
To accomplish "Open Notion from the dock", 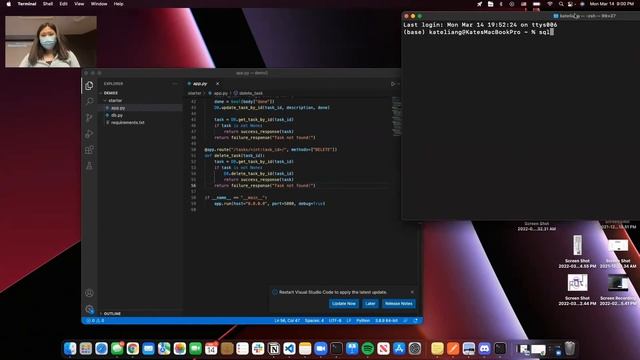I will click(x=274, y=349).
